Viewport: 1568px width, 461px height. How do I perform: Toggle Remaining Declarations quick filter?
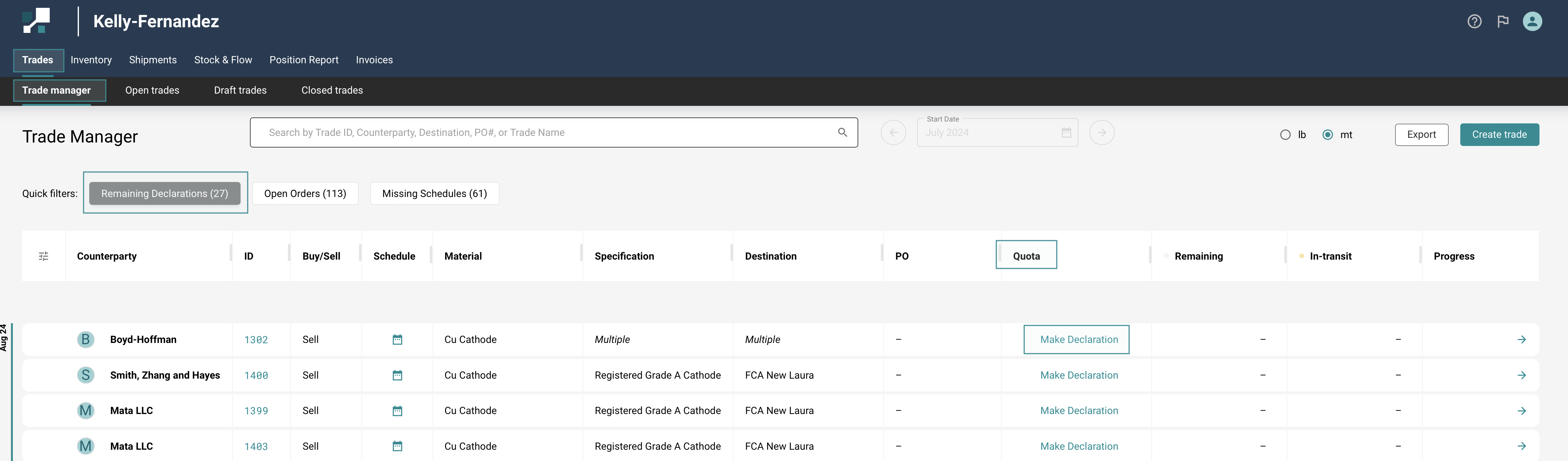[164, 194]
